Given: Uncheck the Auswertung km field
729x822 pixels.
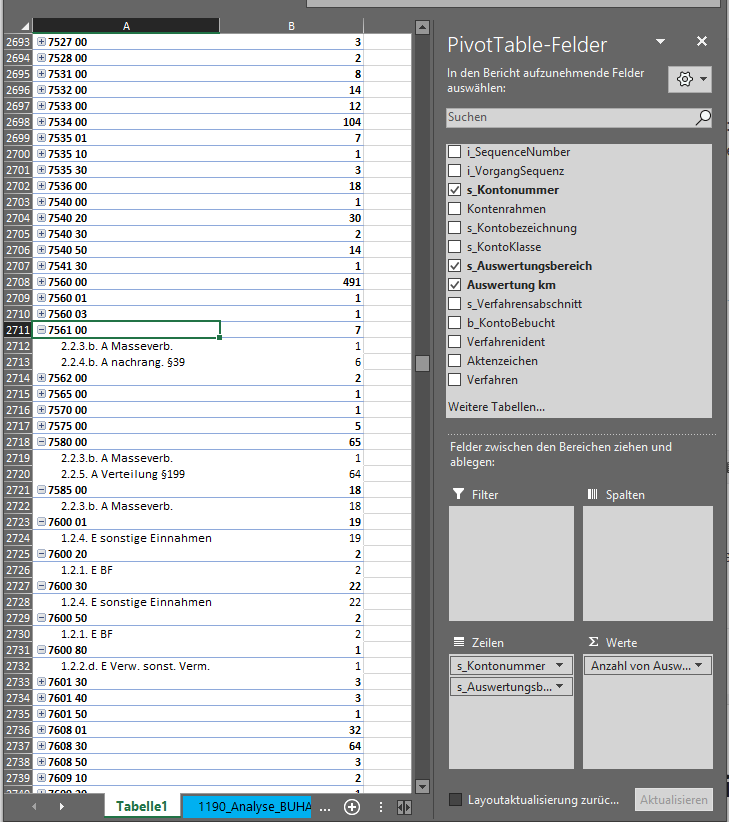Looking at the screenshot, I should pos(455,285).
